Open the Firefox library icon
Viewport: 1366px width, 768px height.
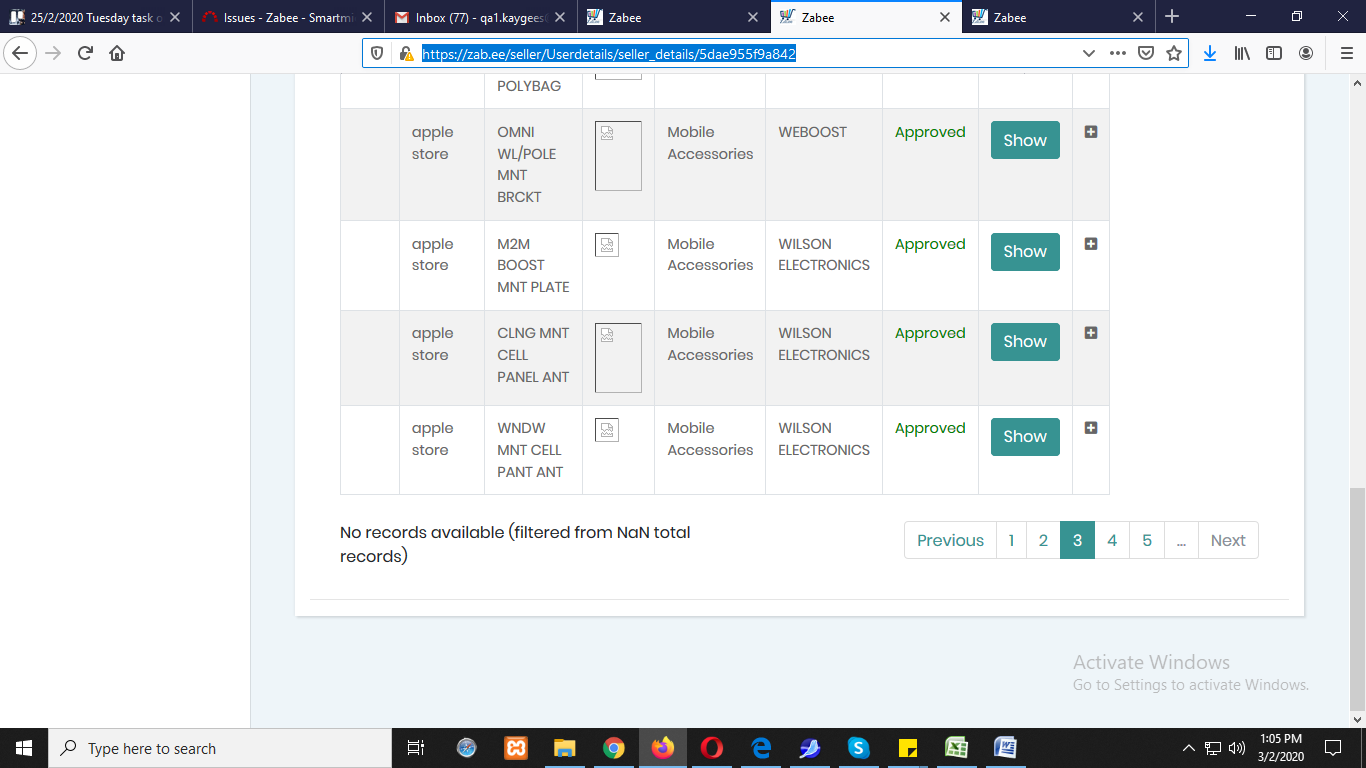pyautogui.click(x=1242, y=54)
